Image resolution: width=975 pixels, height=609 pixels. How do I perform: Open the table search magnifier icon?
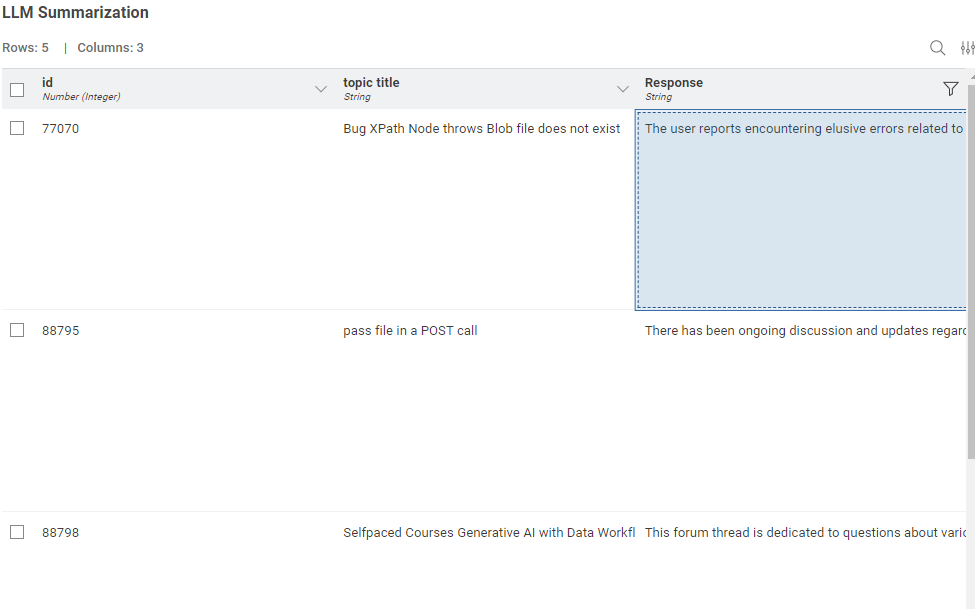pos(937,48)
